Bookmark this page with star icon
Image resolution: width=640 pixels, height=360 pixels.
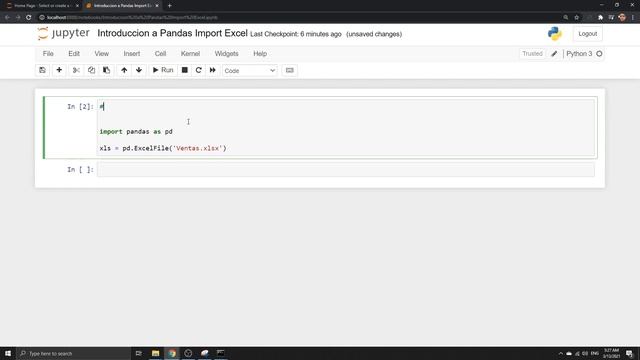coord(577,18)
